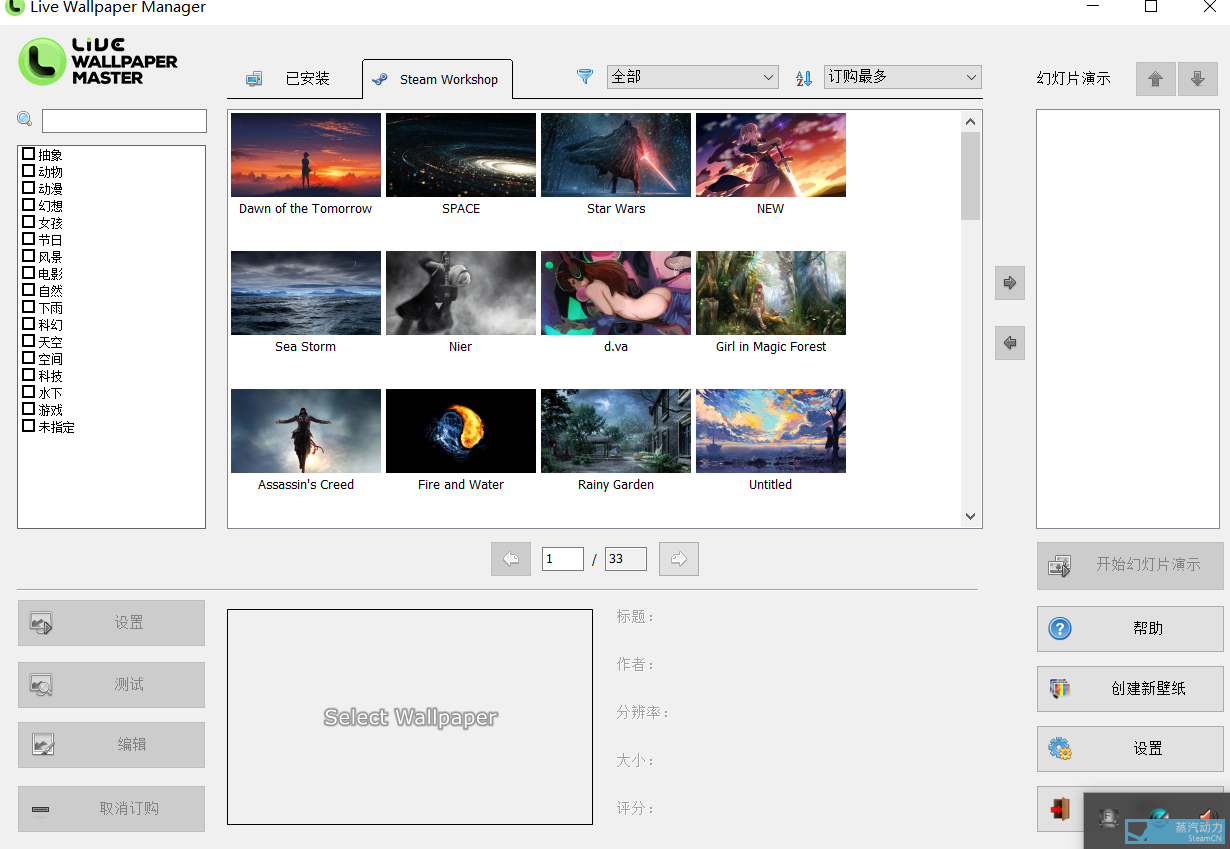Expand the 订购最多 sort dropdown
Image resolution: width=1230 pixels, height=849 pixels.
(903, 77)
